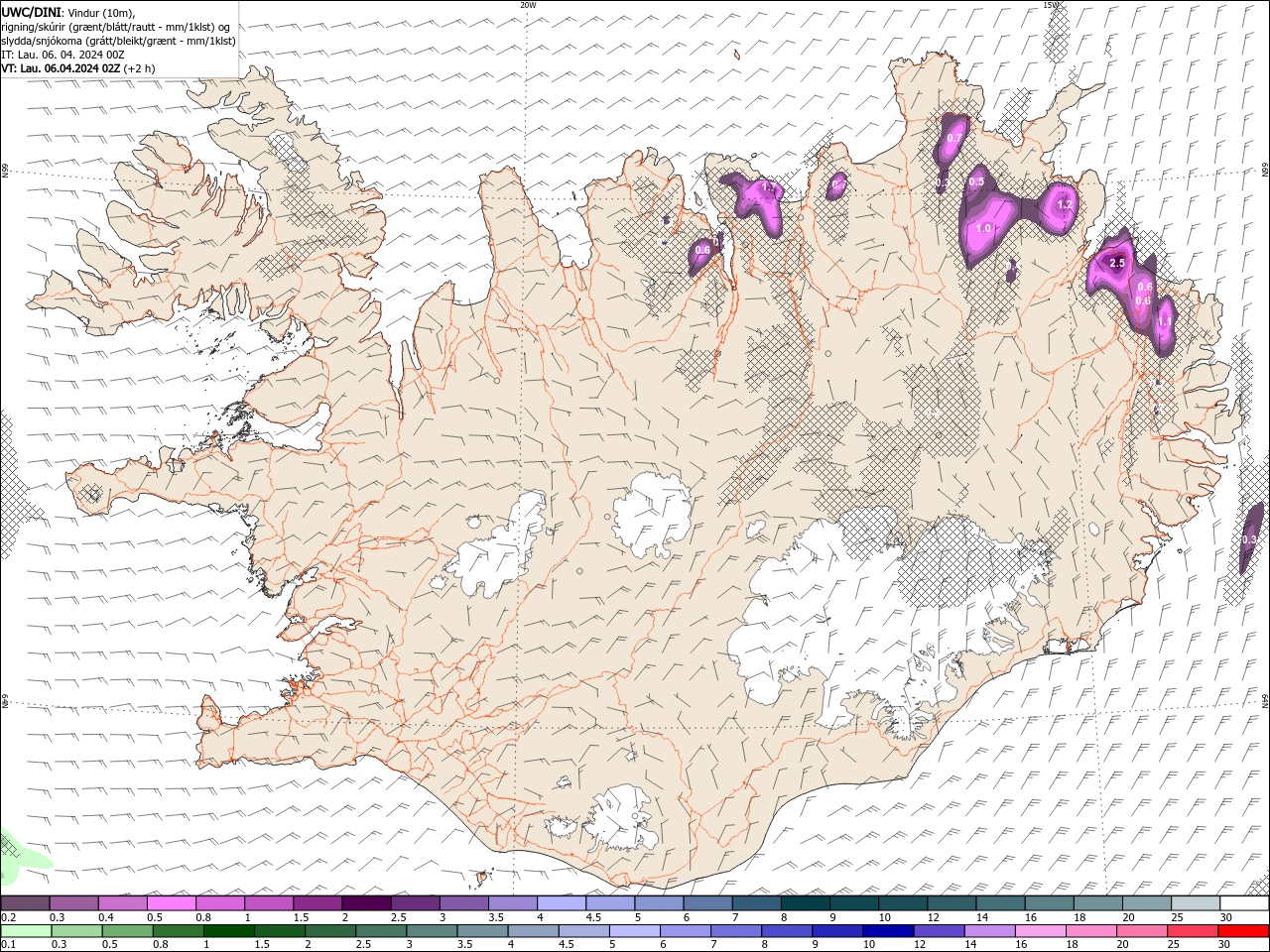Screen dimensions: 1270x952
Task: Select the periwinkle 4 swatch in top legend row
Action: [x=562, y=903]
